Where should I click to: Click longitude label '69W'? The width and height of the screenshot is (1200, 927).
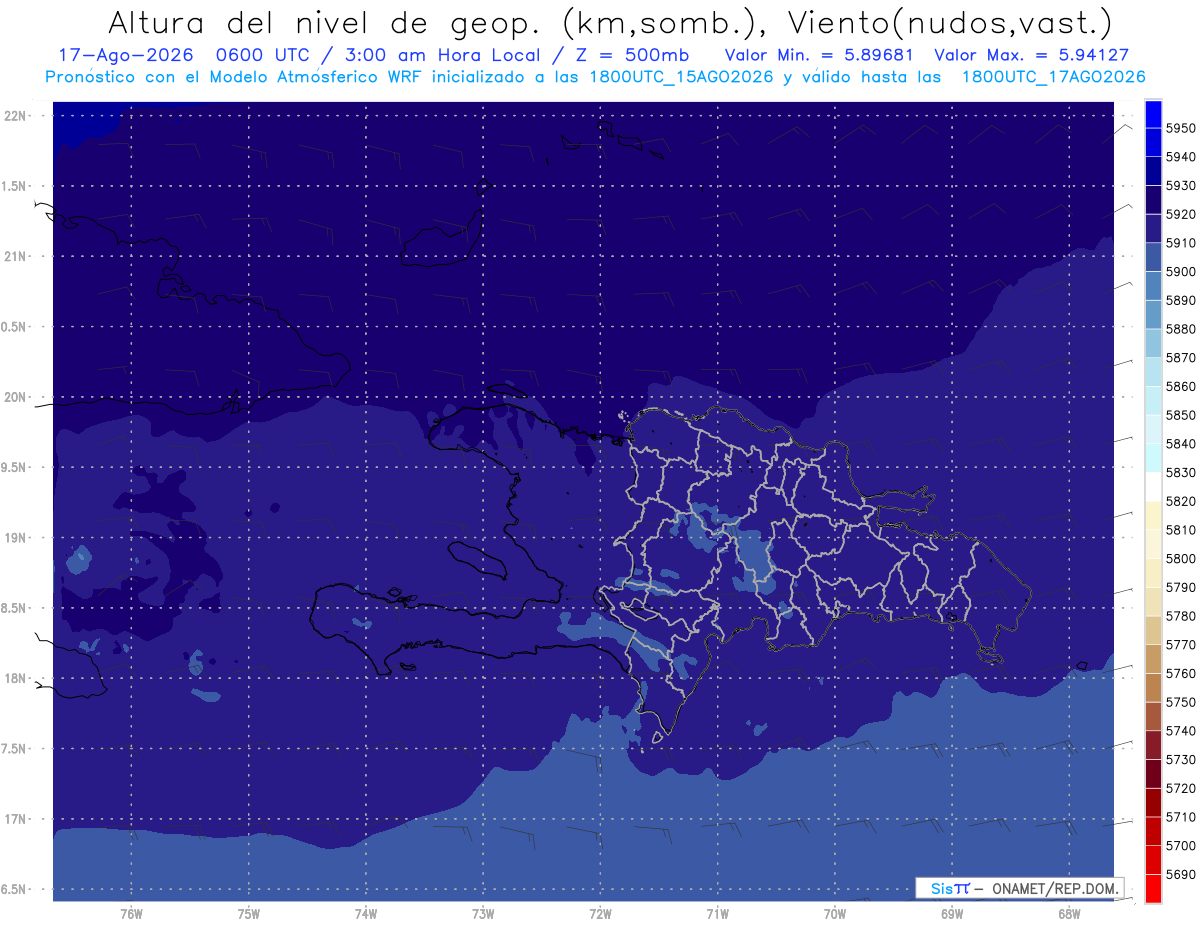[952, 913]
